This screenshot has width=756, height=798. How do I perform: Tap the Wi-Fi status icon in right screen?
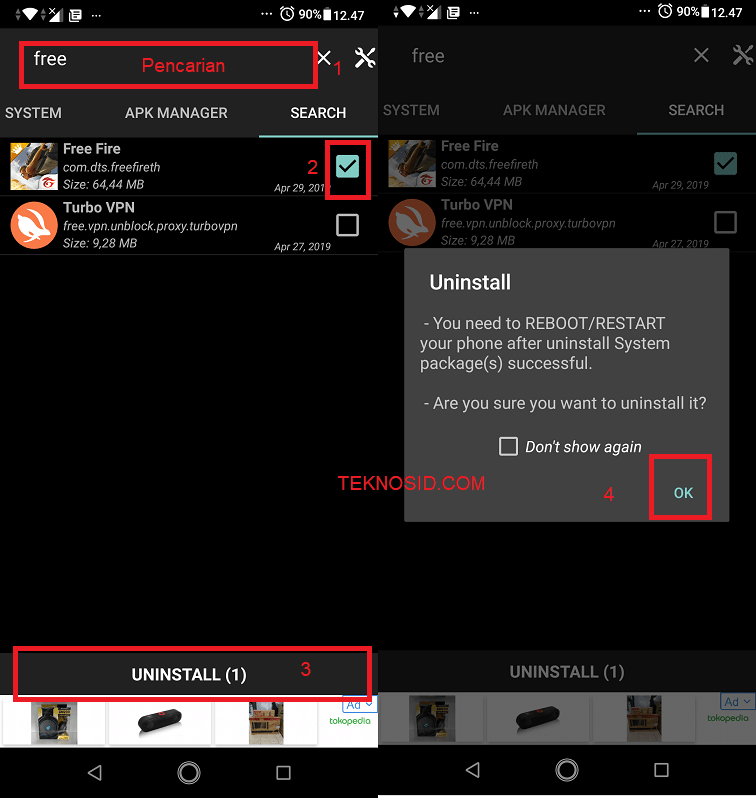(x=408, y=11)
